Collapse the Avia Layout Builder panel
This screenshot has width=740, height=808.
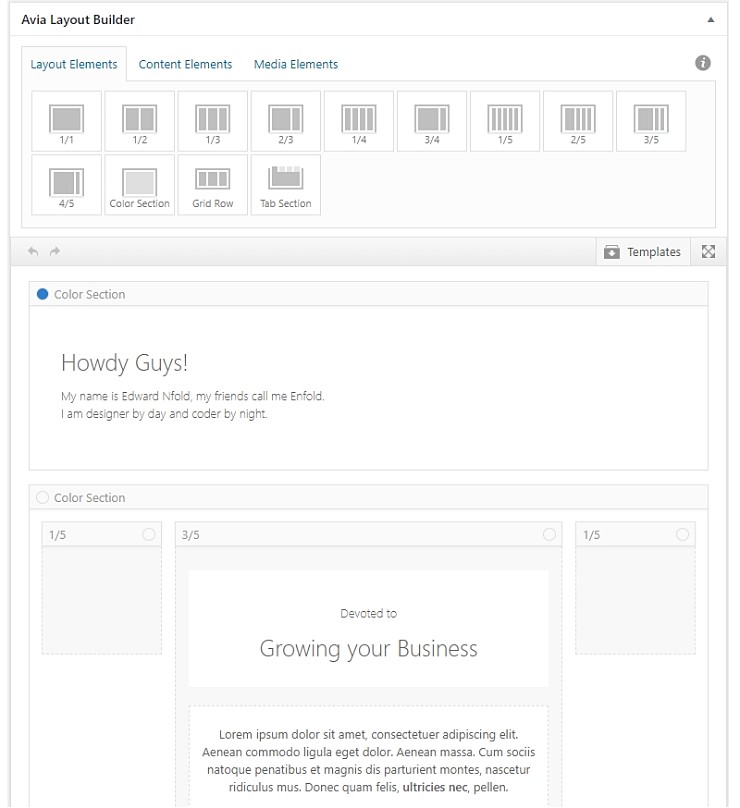tap(710, 19)
